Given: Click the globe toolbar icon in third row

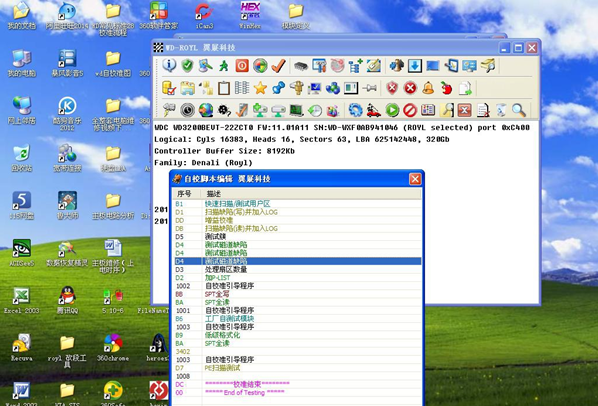Looking at the screenshot, I should point(206,111).
